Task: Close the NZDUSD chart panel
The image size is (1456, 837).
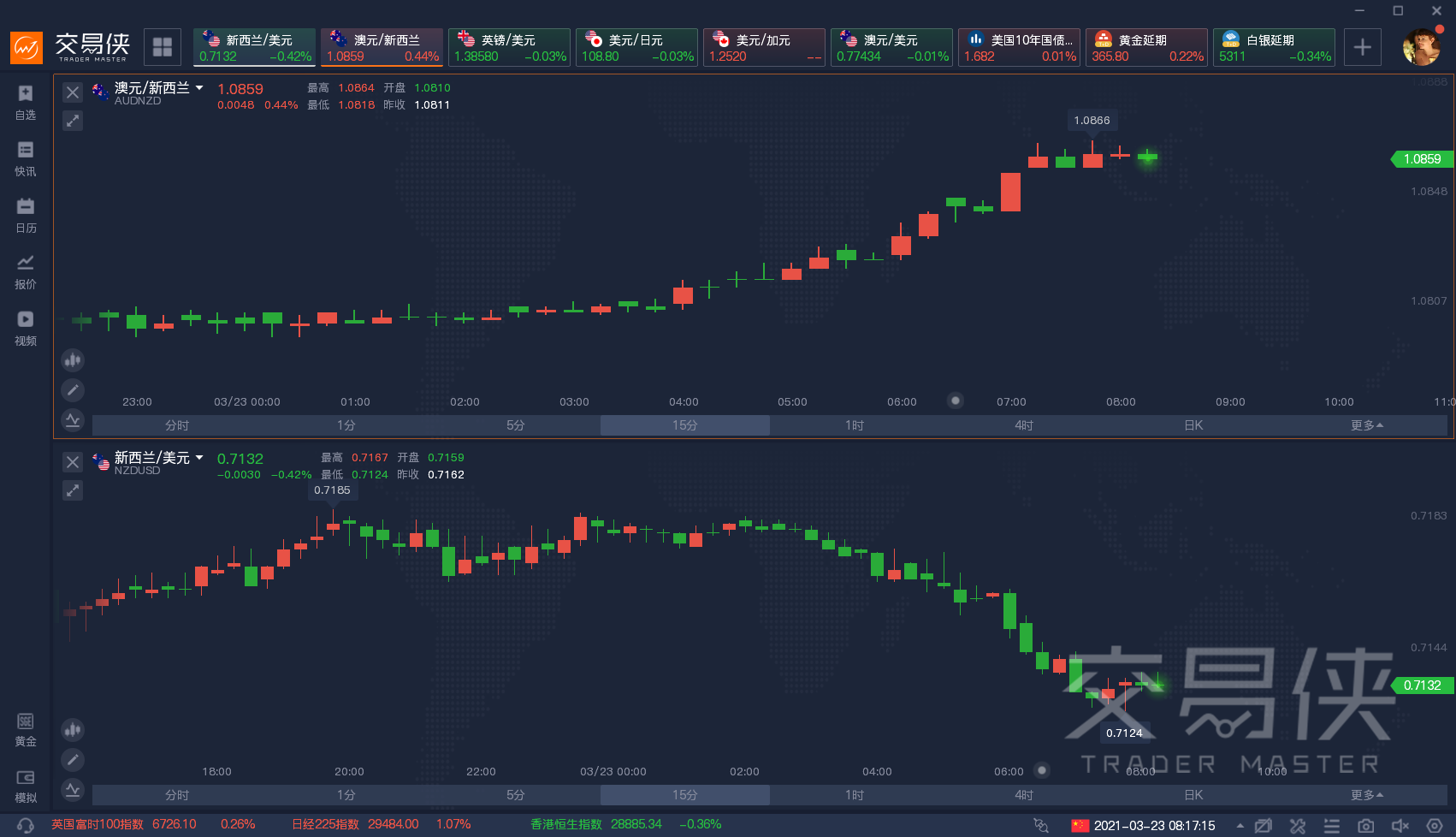Action: pos(73,462)
